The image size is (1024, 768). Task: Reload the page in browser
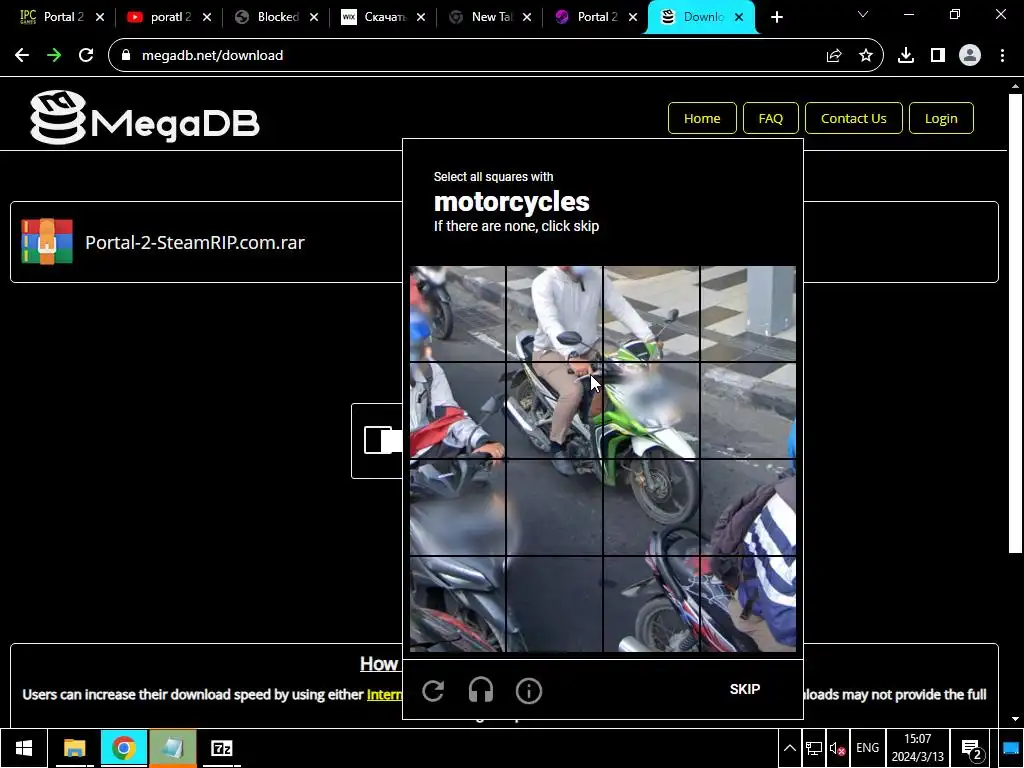click(x=86, y=56)
